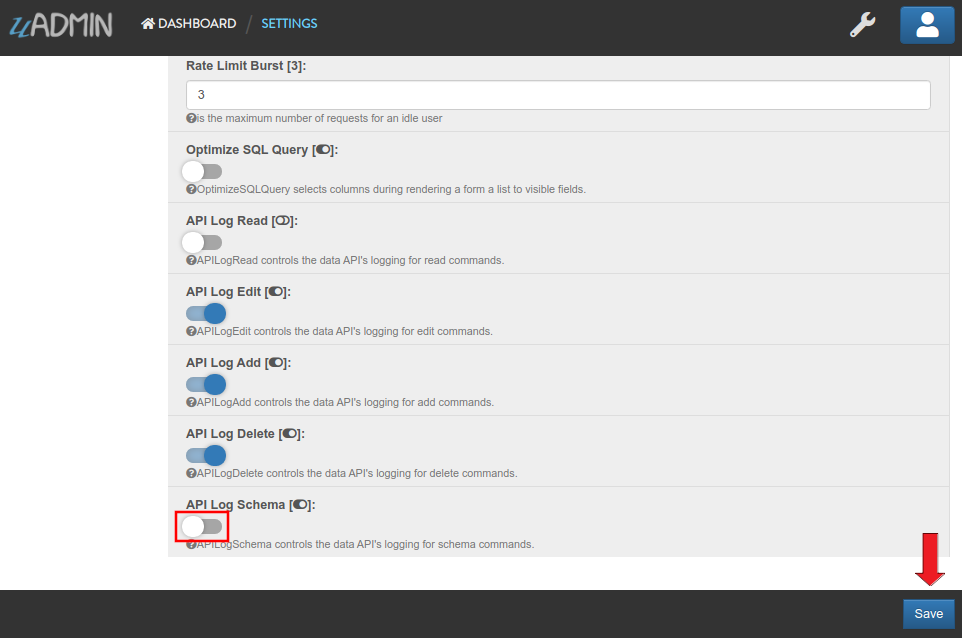Viewport: 962px width, 638px height.
Task: Click help icon beside OptimizeSQLQuery description
Action: tap(191, 190)
